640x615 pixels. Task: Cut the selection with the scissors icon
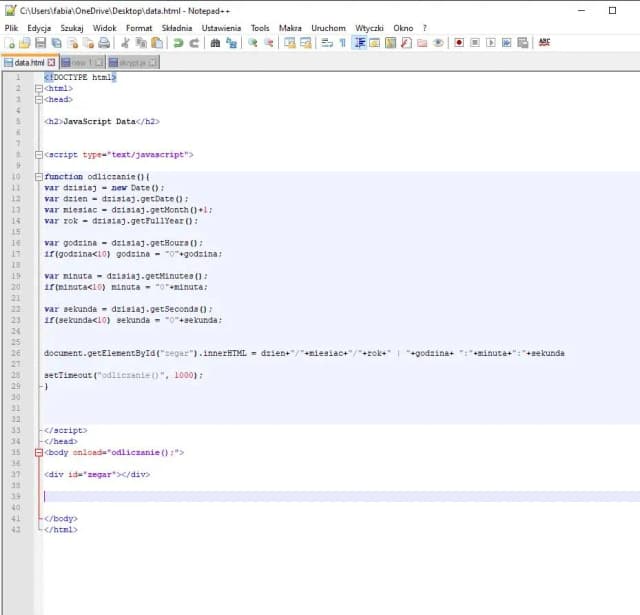pos(125,43)
